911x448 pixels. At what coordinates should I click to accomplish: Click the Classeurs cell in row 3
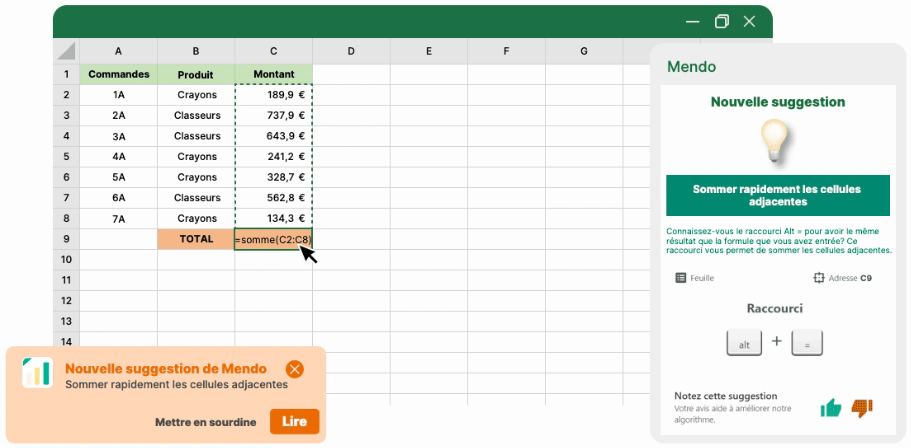196,116
